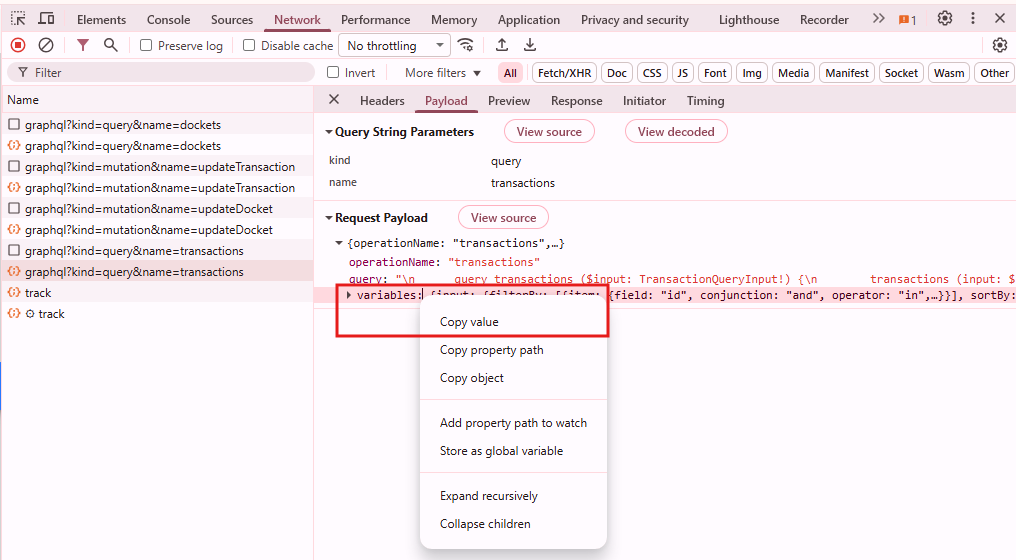The height and width of the screenshot is (560, 1016).
Task: Select the updateDocket mutation request row
Action: (148, 209)
